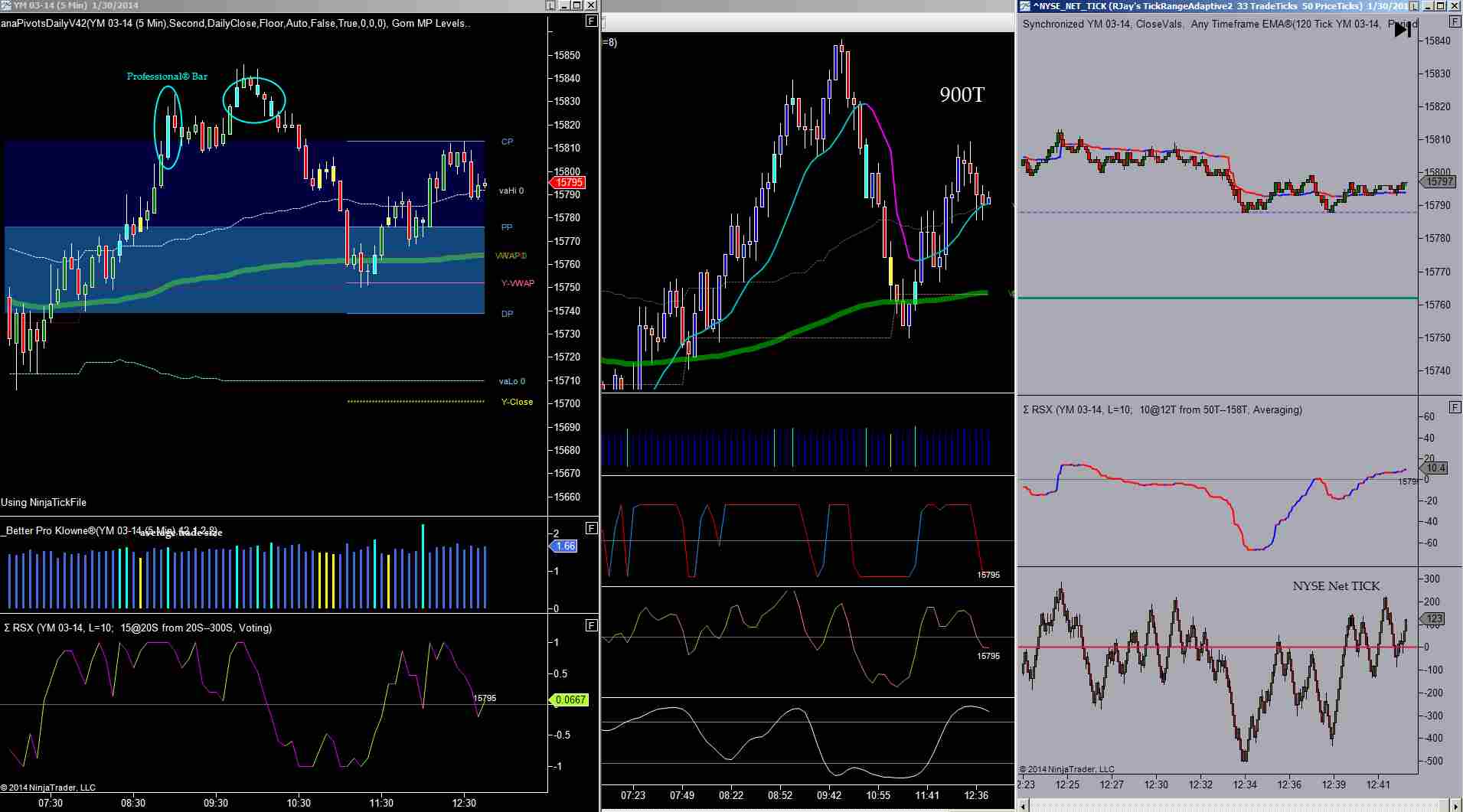The width and height of the screenshot is (1463, 812).
Task: Click the scrollbar left arrow in the TICK window
Action: pyautogui.click(x=1024, y=805)
